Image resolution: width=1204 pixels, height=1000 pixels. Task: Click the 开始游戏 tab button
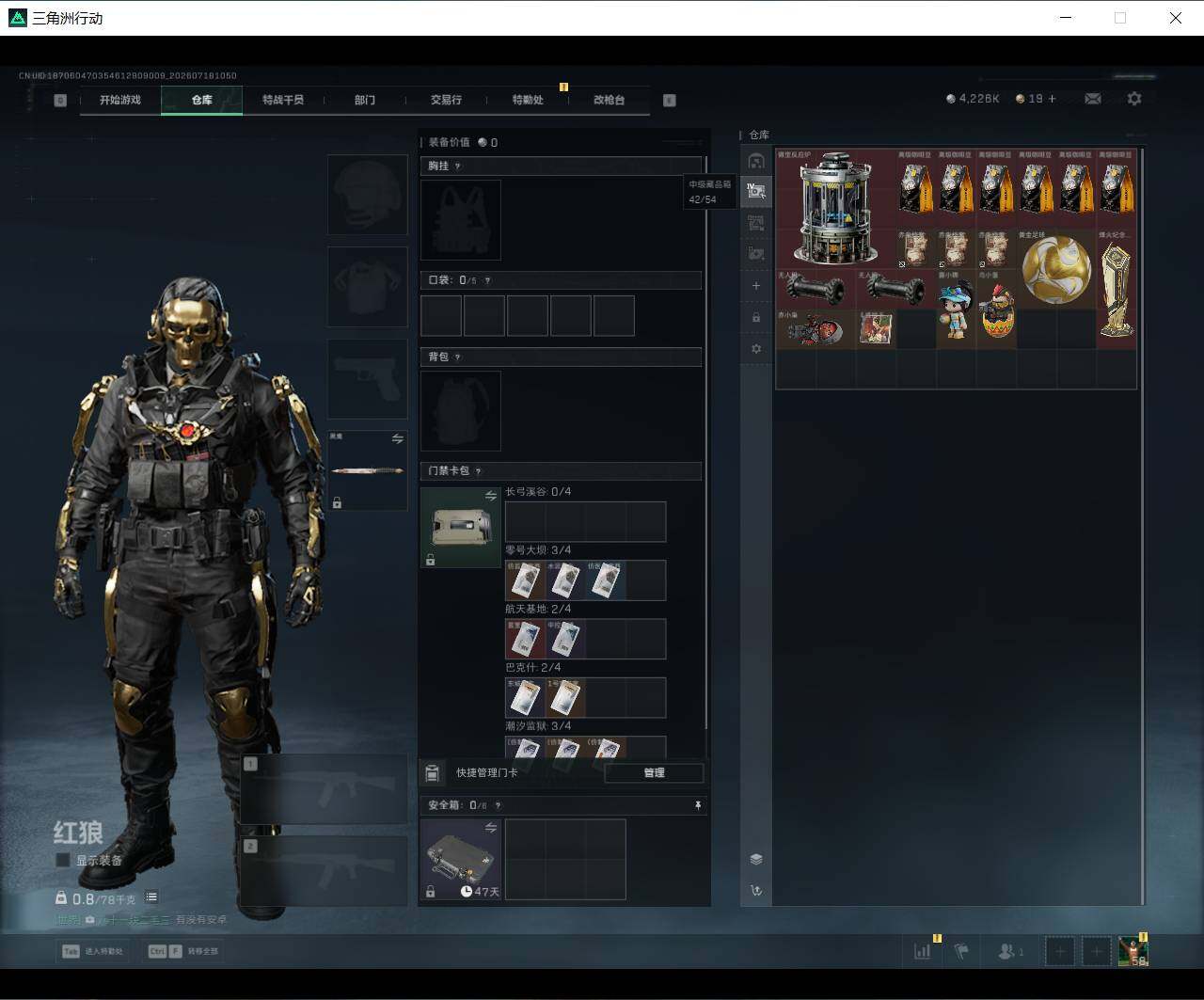click(120, 100)
